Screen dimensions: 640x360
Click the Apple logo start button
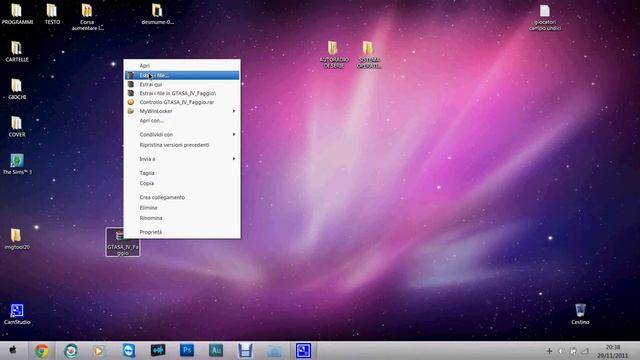(x=13, y=350)
